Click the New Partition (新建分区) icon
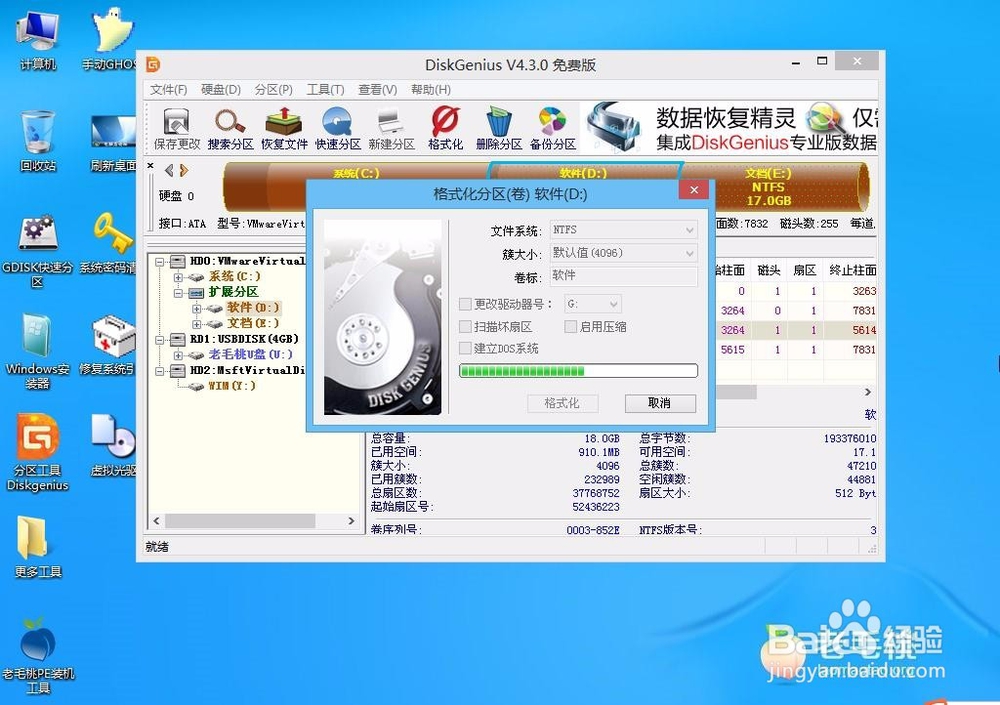1000x705 pixels. (x=392, y=128)
